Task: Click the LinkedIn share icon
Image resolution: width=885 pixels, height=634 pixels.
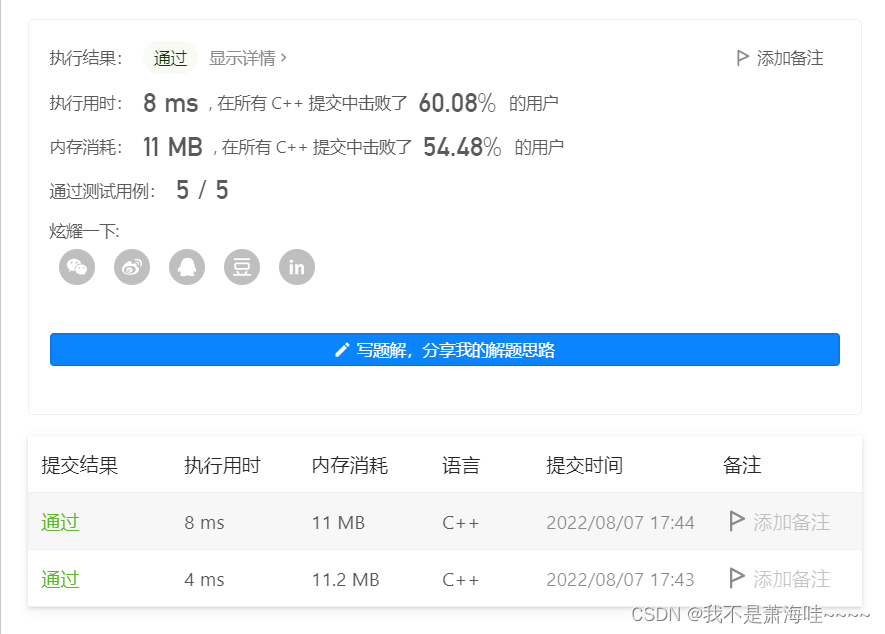Action: [x=296, y=267]
